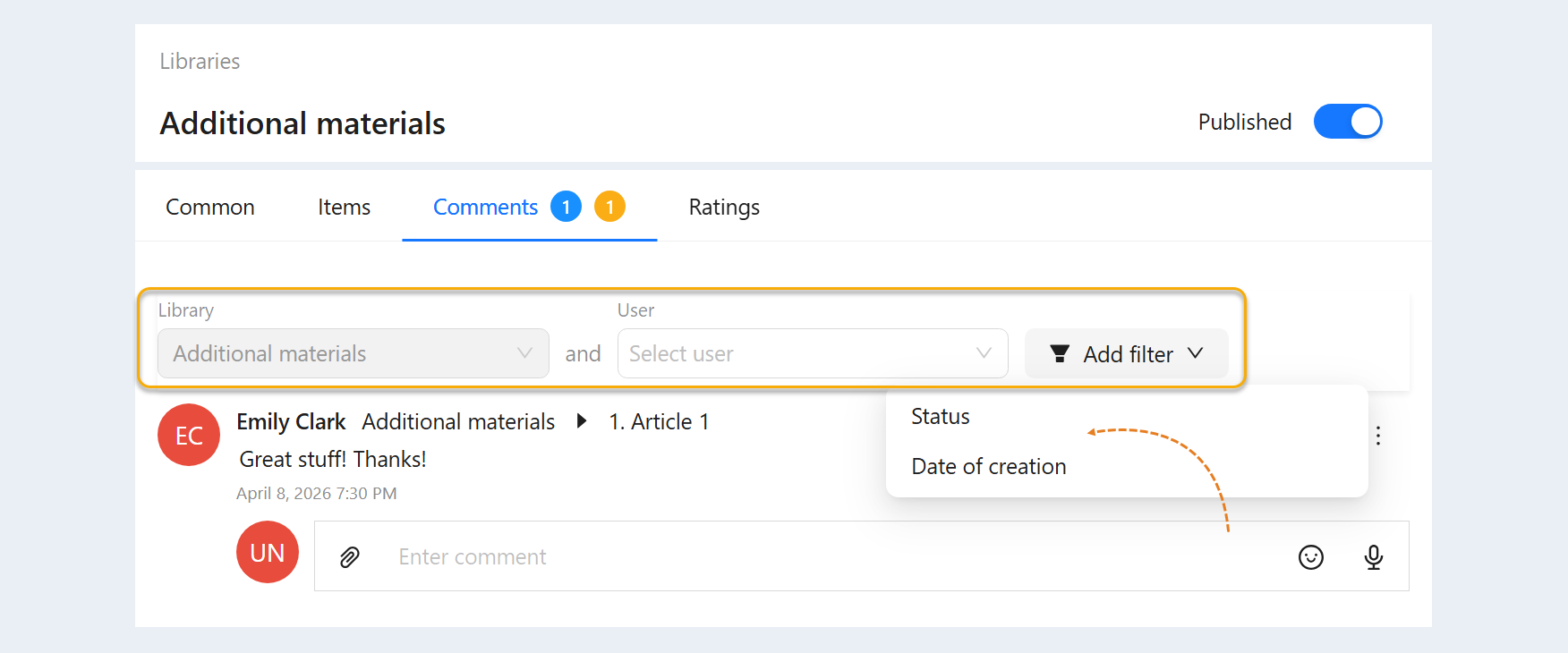Go to the Items tab
The height and width of the screenshot is (653, 1568).
[x=344, y=208]
